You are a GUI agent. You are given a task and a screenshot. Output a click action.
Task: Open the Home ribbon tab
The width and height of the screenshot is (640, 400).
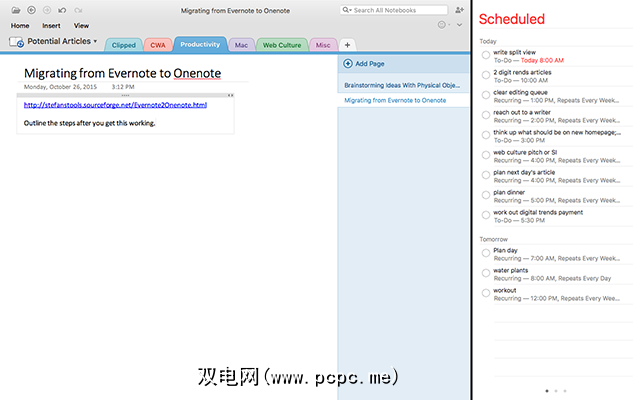[20, 26]
